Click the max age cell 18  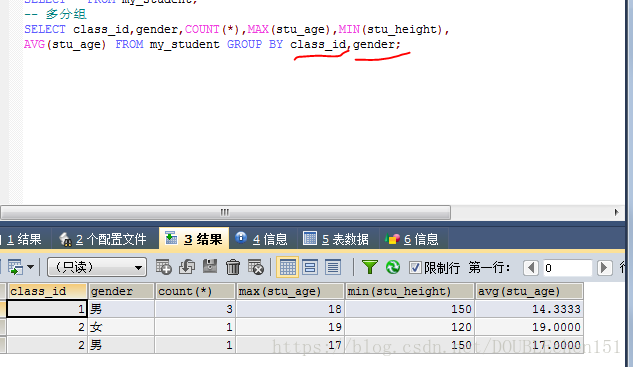290,309
